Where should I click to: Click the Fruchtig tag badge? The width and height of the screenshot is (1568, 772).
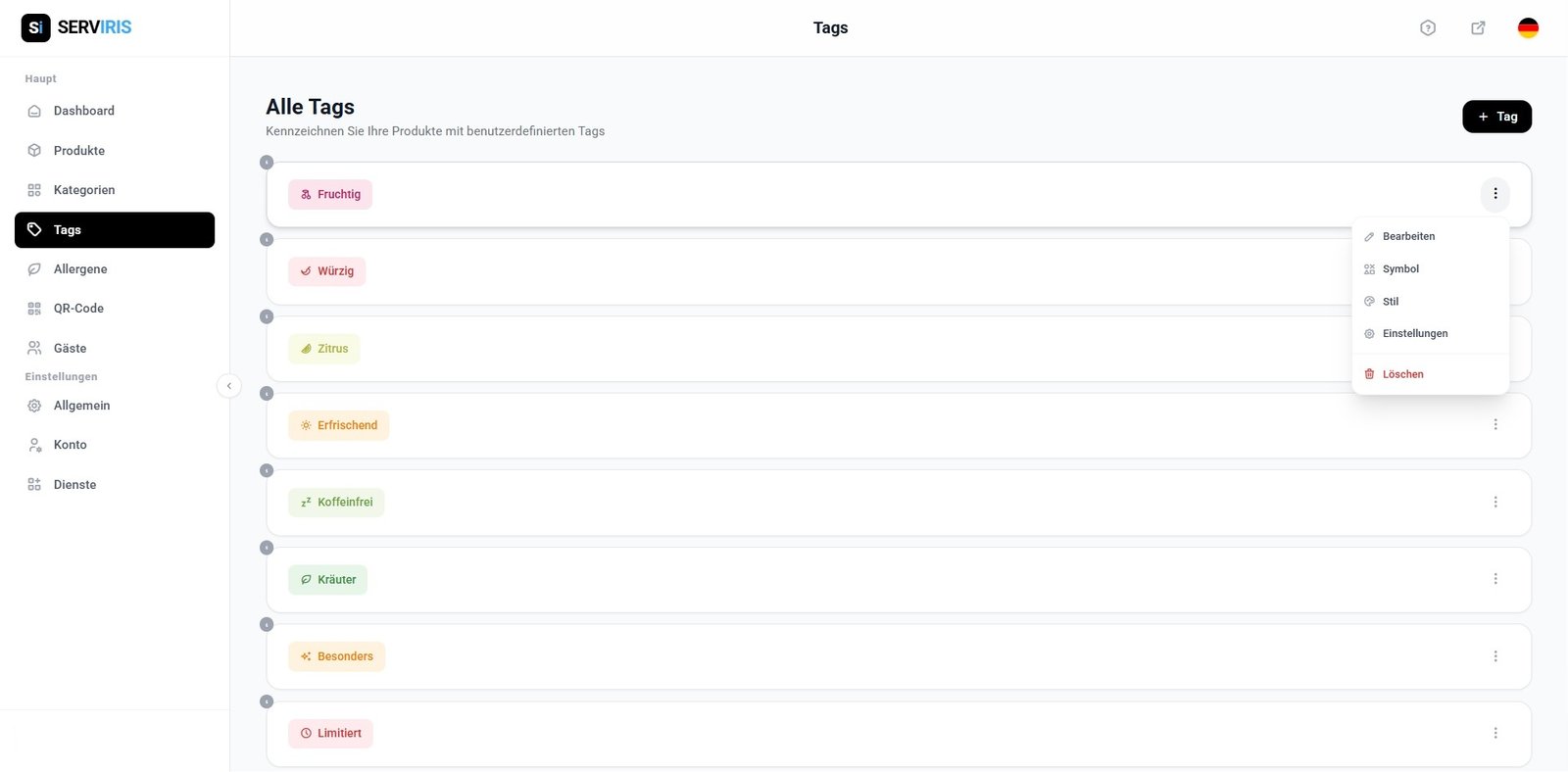[330, 195]
